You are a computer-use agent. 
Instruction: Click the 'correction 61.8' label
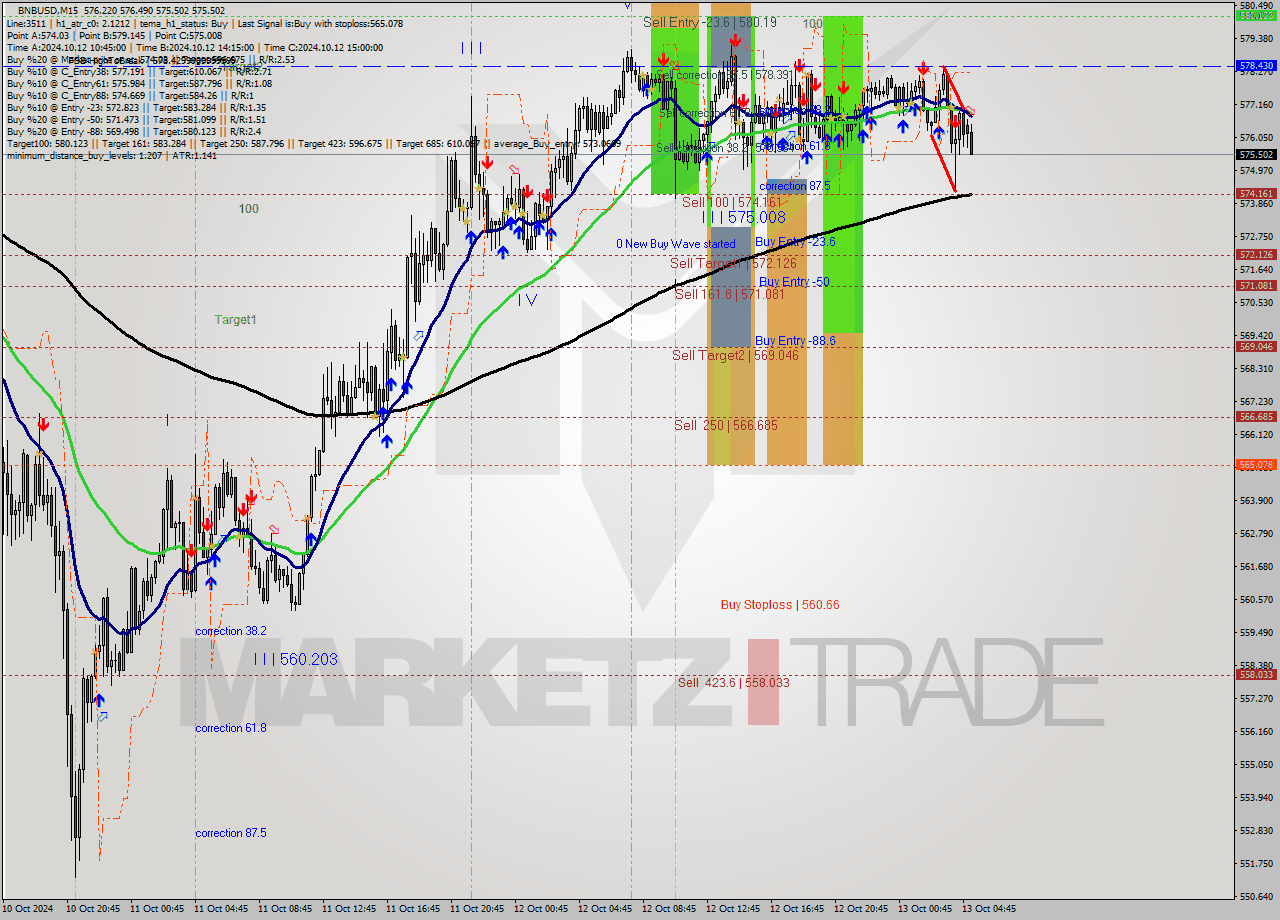pos(231,728)
